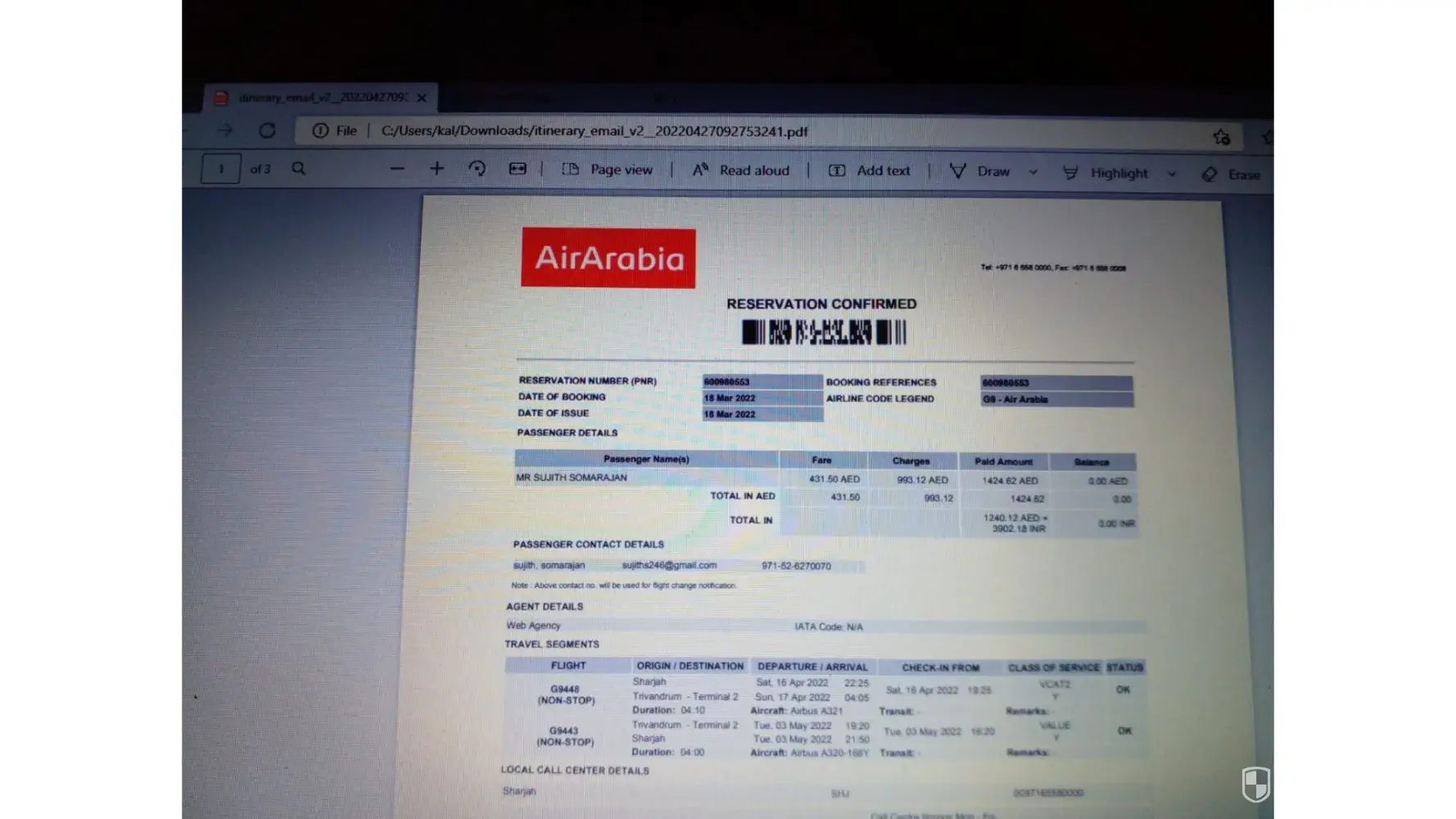Click the "Charges" column header
The height and width of the screenshot is (819, 1456).
[x=911, y=461]
